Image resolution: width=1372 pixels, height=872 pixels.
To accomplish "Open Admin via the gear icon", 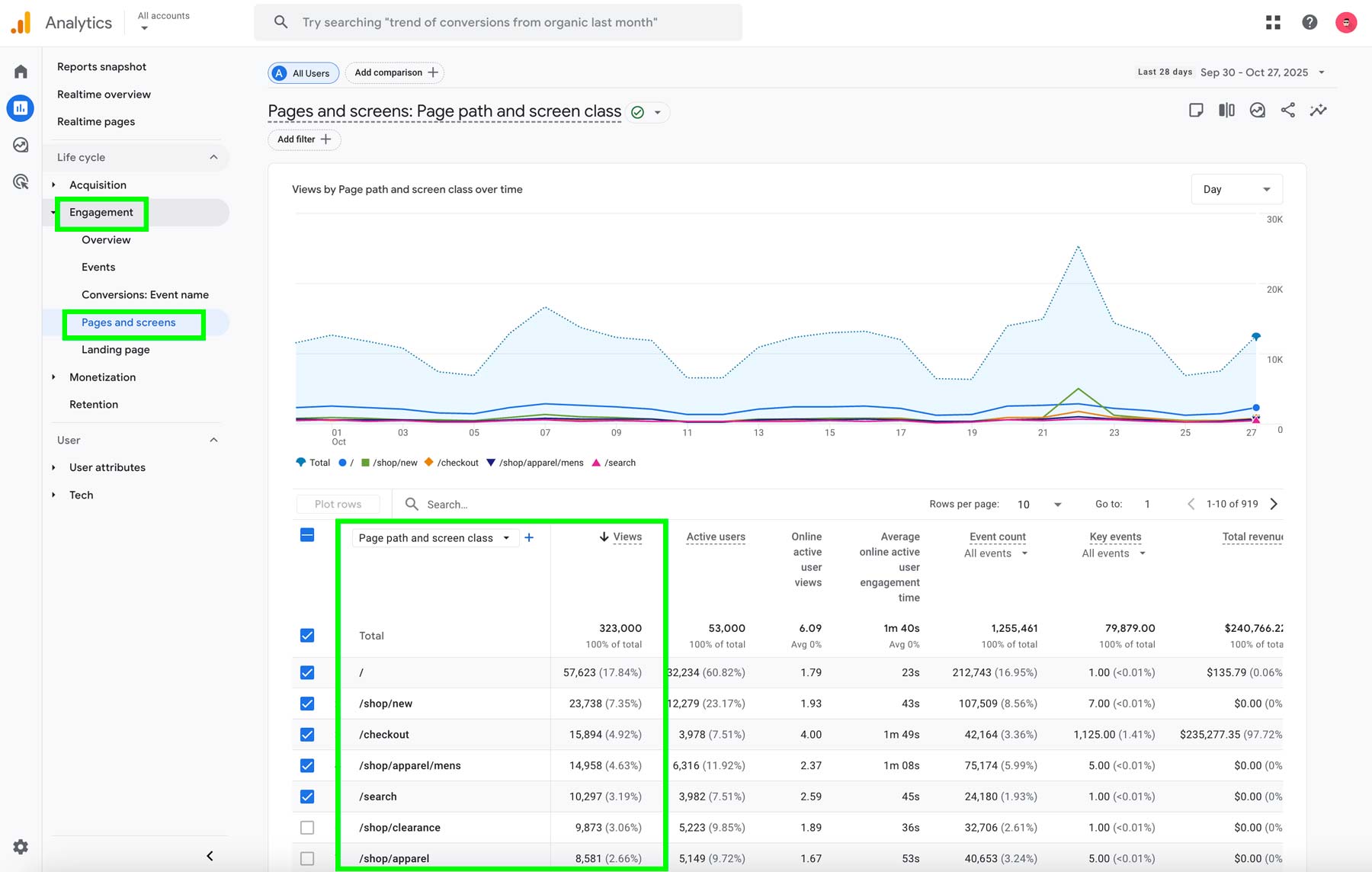I will (20, 847).
